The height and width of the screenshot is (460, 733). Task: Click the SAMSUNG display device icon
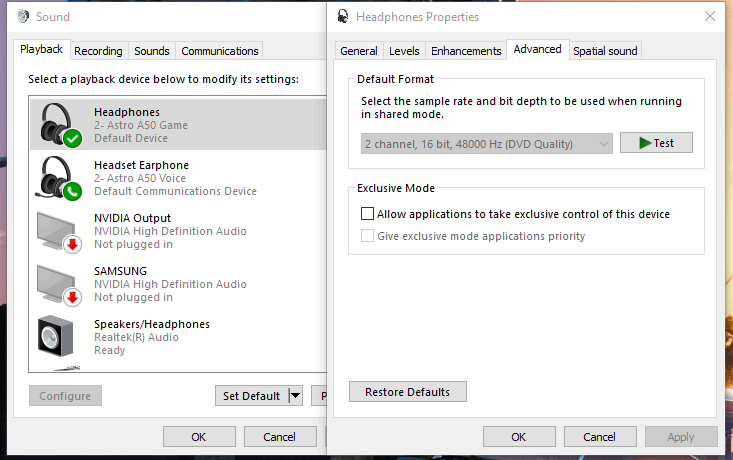[x=58, y=284]
